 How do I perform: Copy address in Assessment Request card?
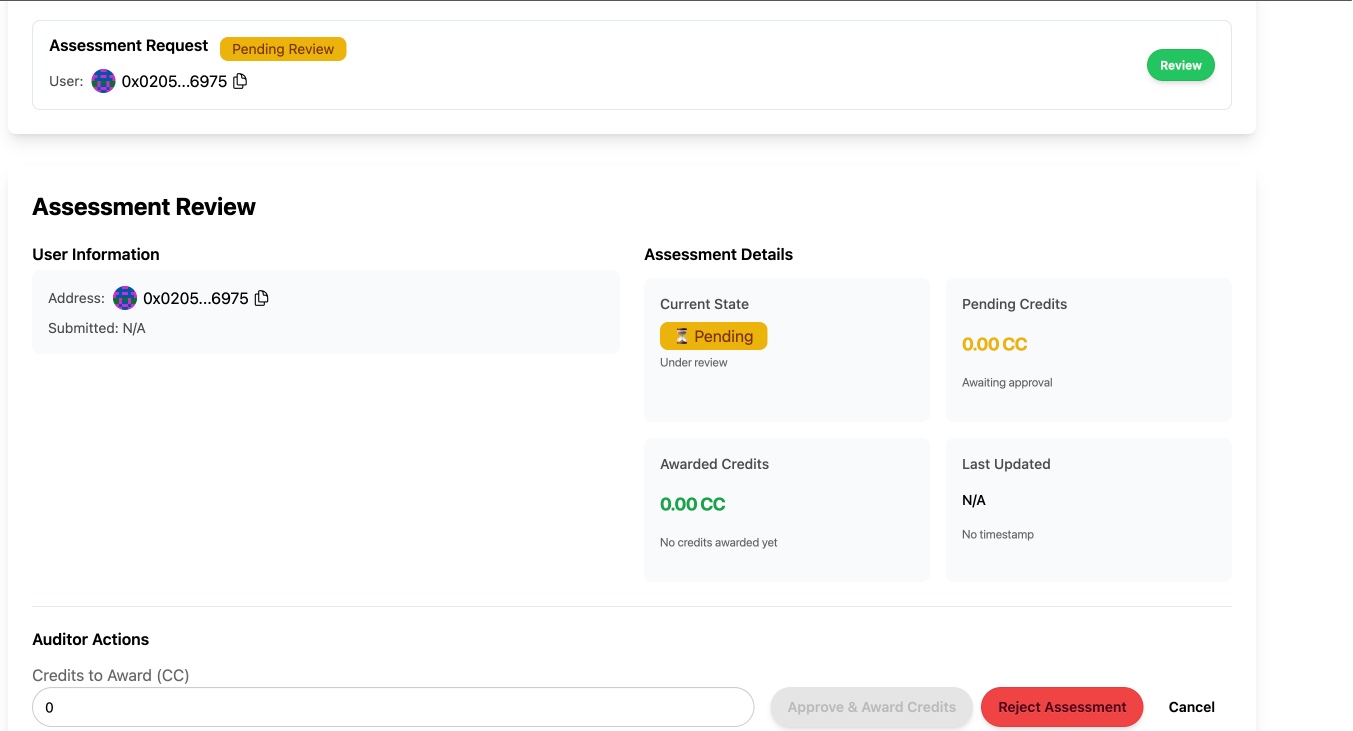(240, 81)
